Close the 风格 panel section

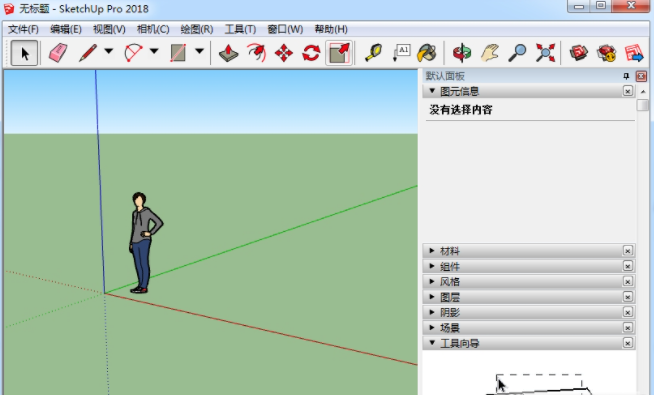coord(628,282)
